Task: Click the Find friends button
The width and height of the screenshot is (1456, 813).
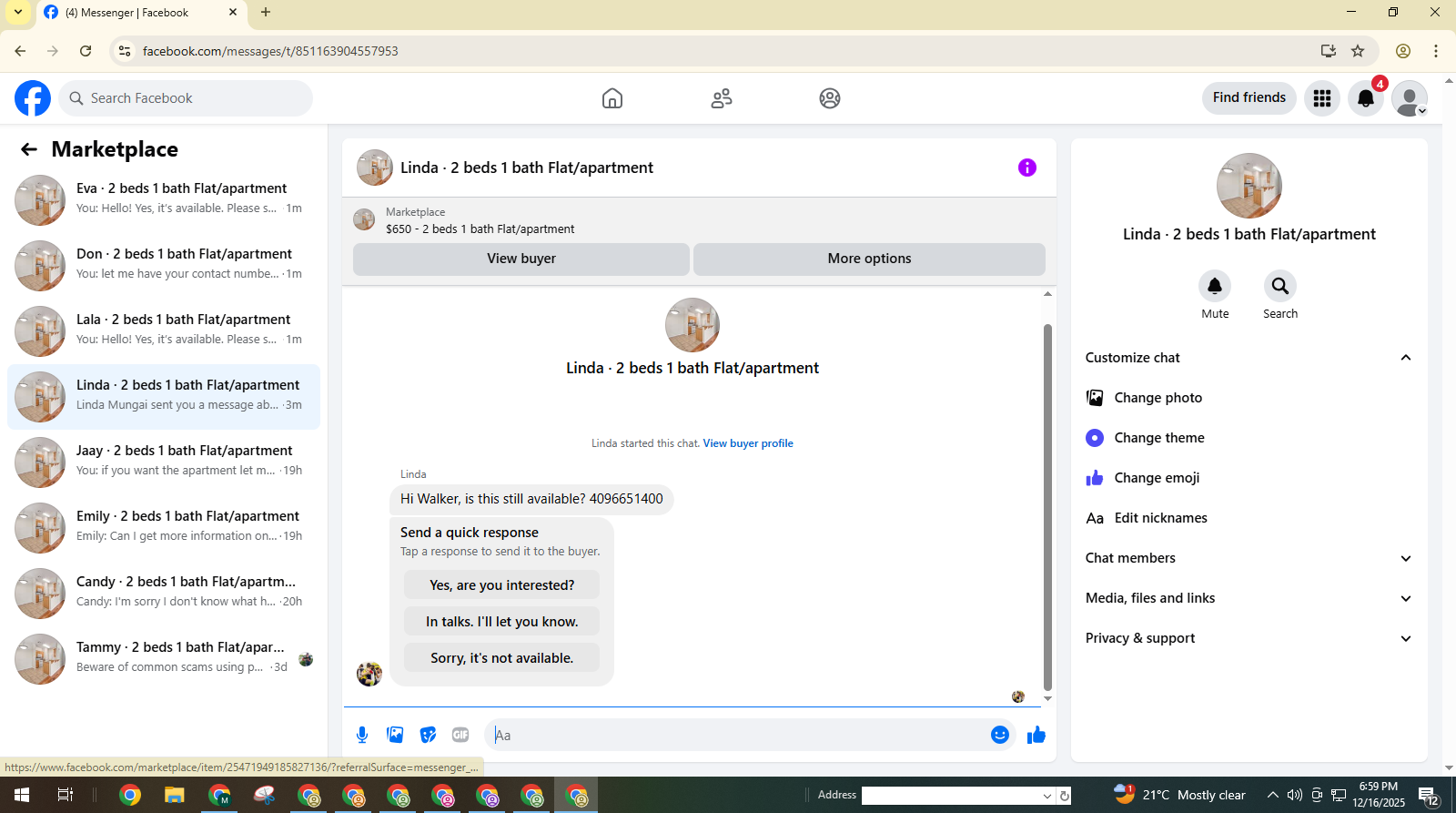Action: pos(1249,97)
